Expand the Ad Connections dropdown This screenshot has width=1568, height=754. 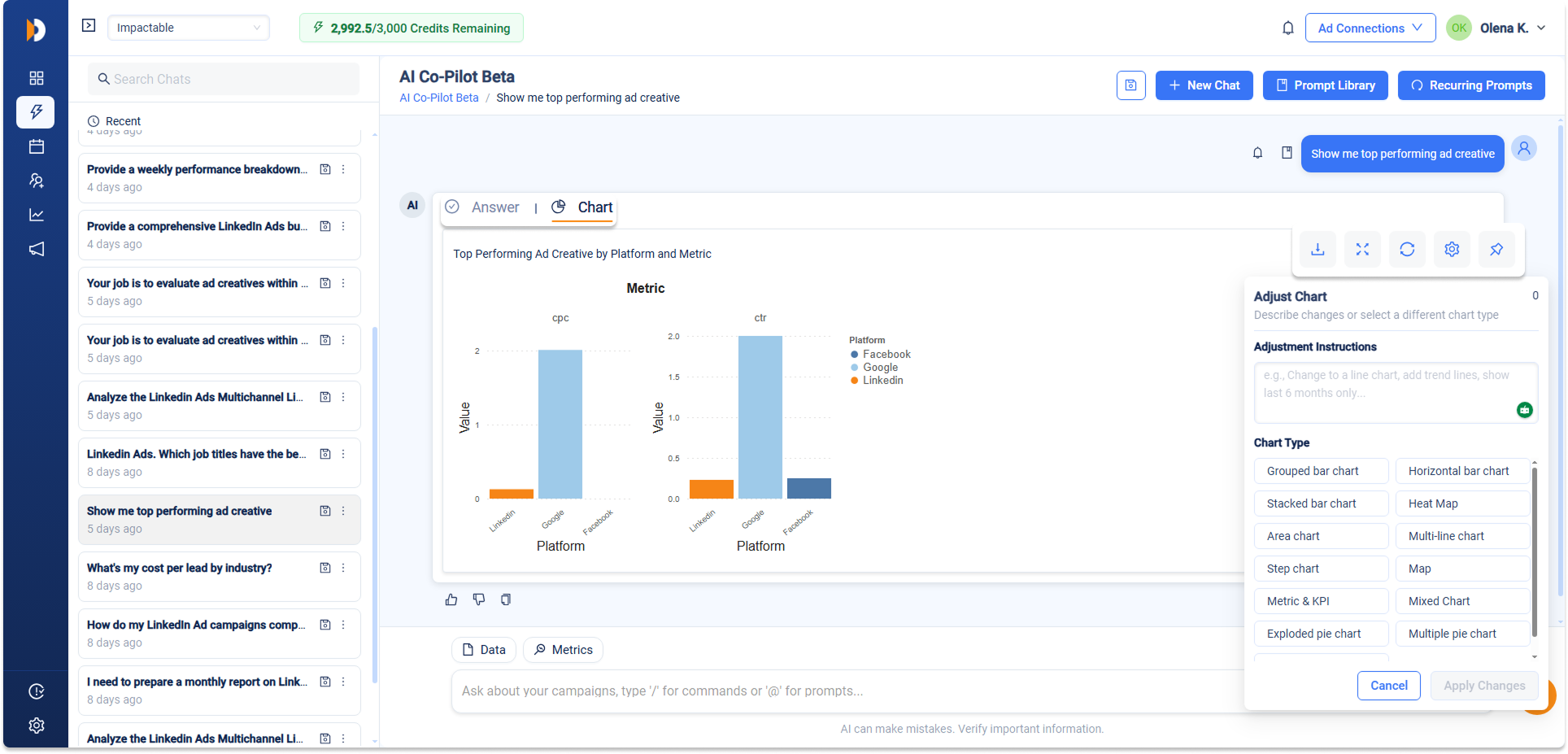coord(1370,28)
